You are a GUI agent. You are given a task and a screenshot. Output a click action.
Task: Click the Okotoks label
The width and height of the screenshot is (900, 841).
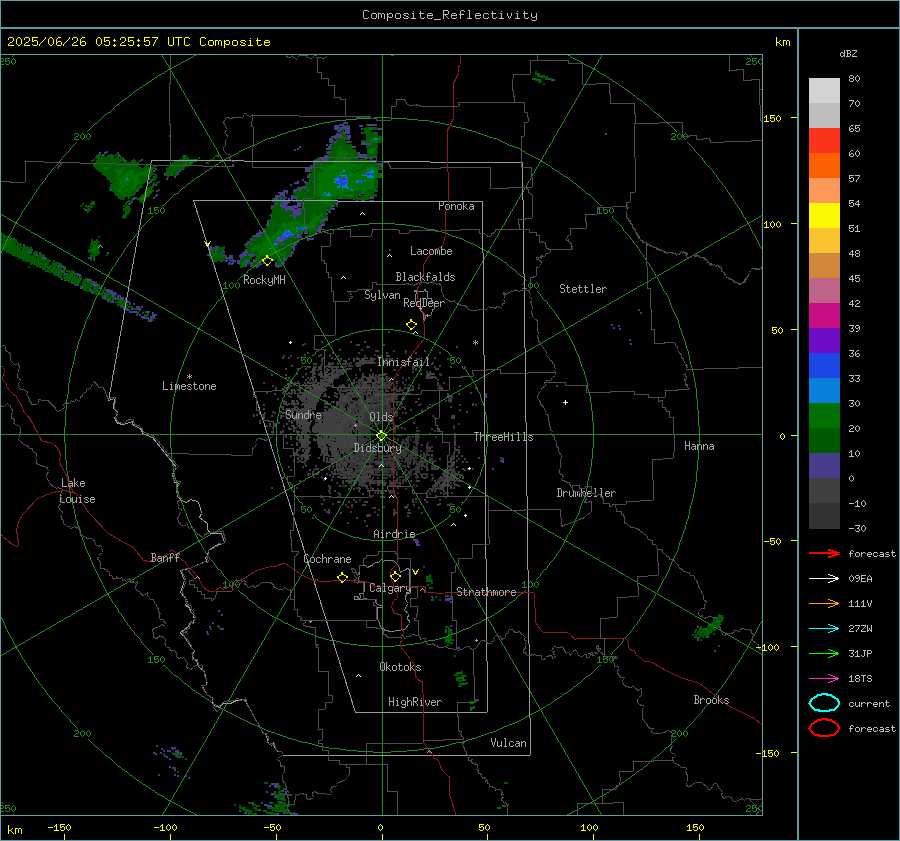tap(400, 667)
